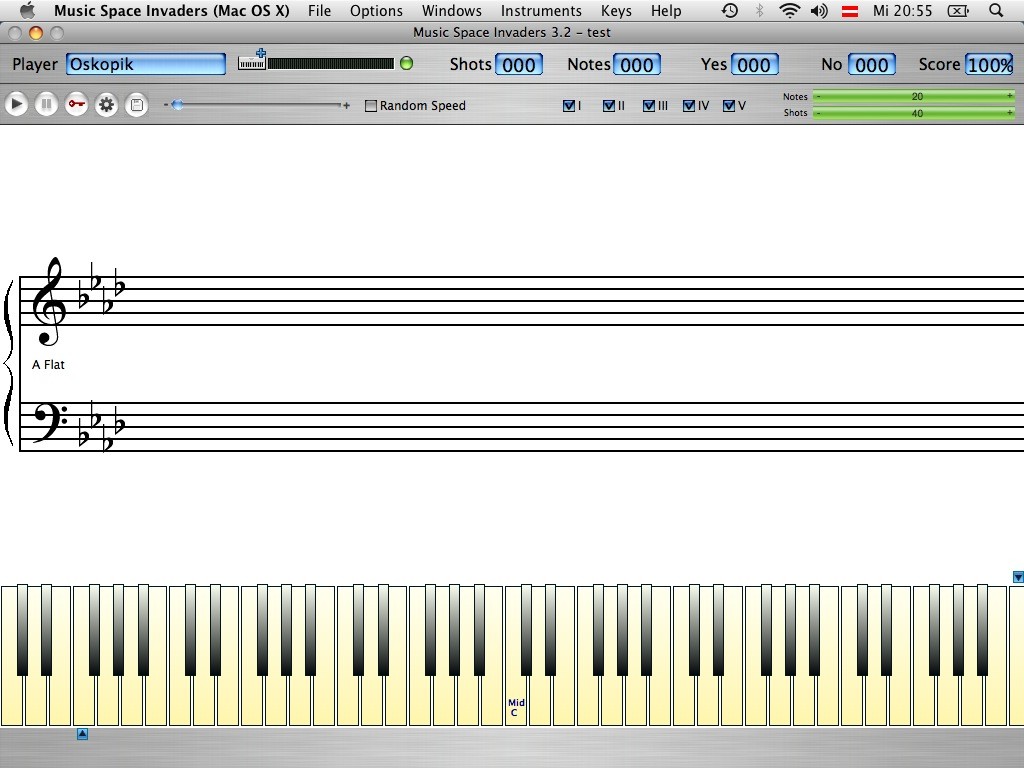Click the blue up arrow marker below keyboard
Viewport: 1024px width, 768px height.
click(82, 734)
